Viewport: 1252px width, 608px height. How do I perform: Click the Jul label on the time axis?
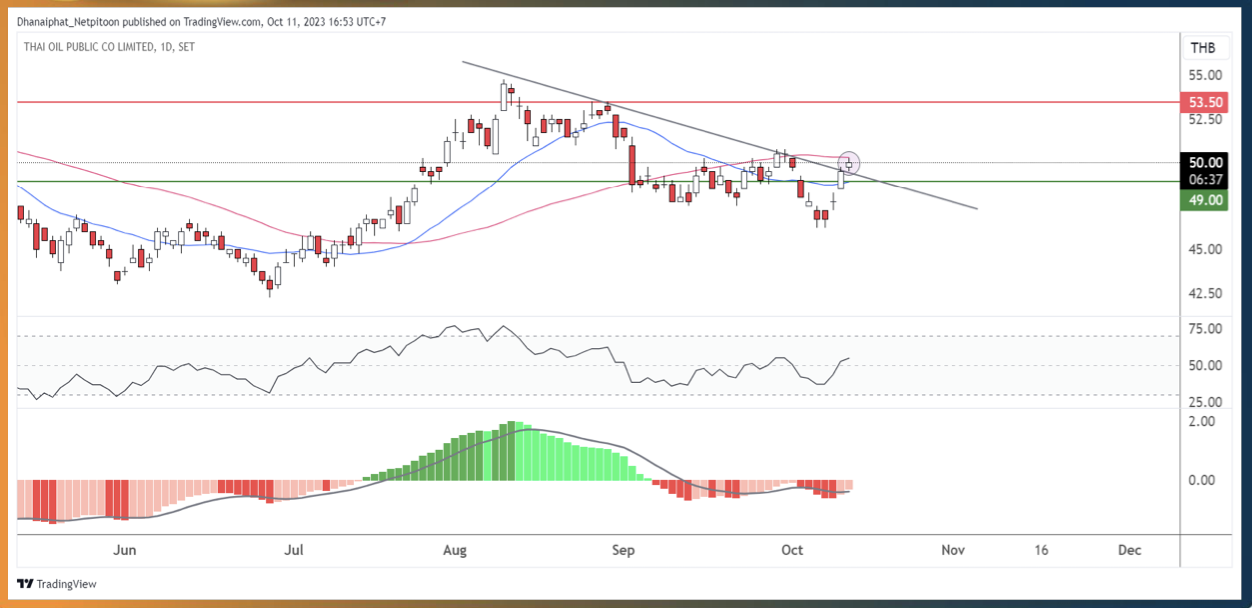[294, 550]
